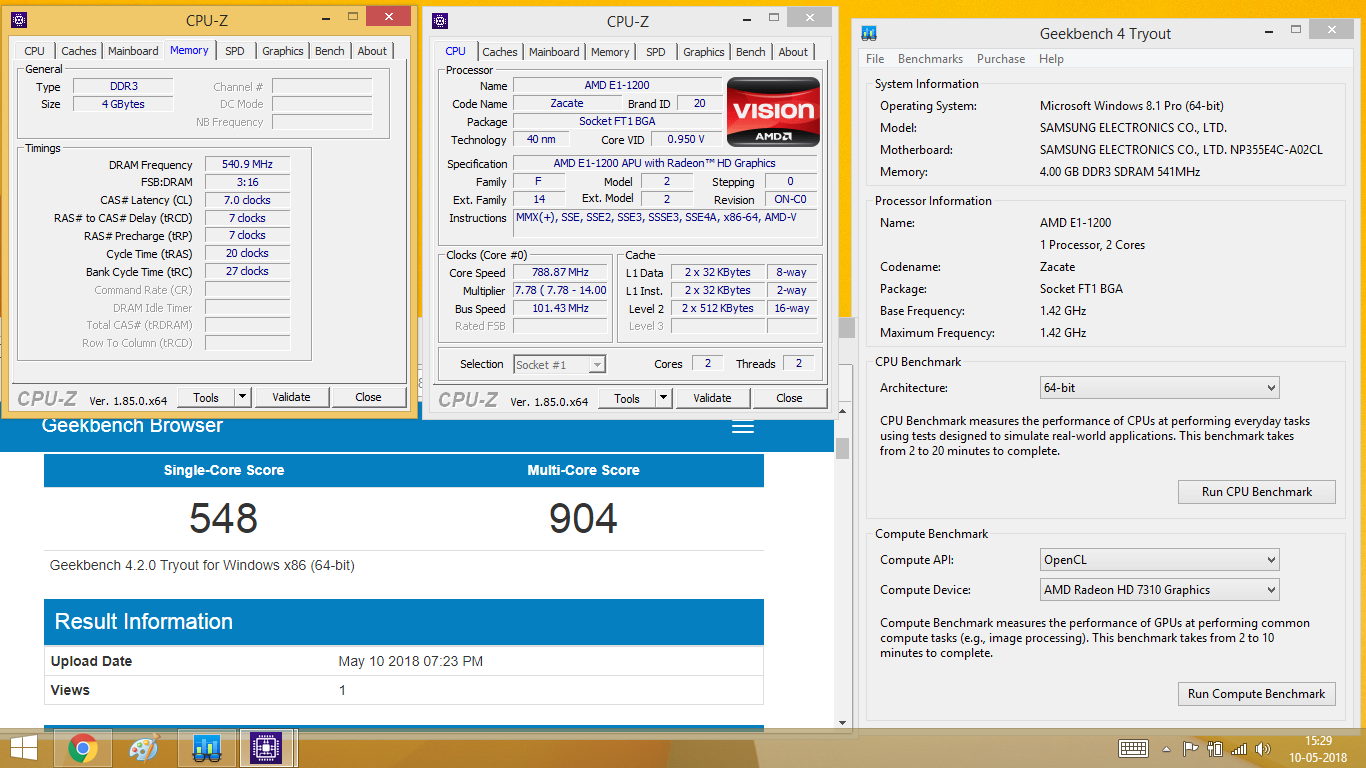Screen dimensions: 1366x768
Task: Open About tab in CPU-Z Memory window
Action: coord(372,51)
